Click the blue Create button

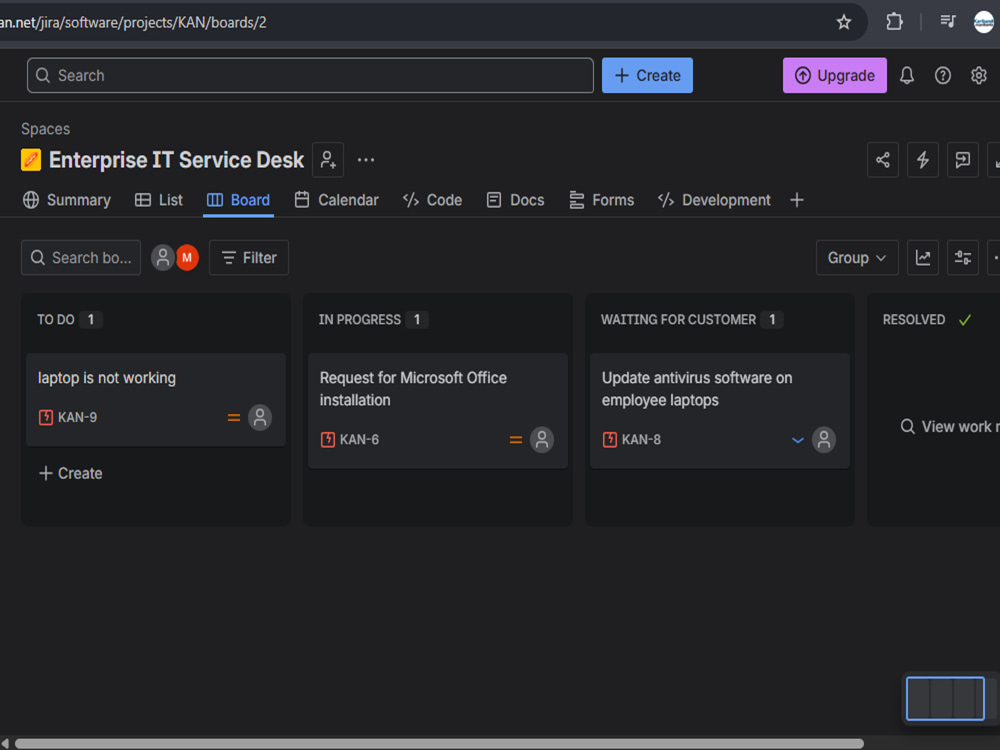pos(647,75)
